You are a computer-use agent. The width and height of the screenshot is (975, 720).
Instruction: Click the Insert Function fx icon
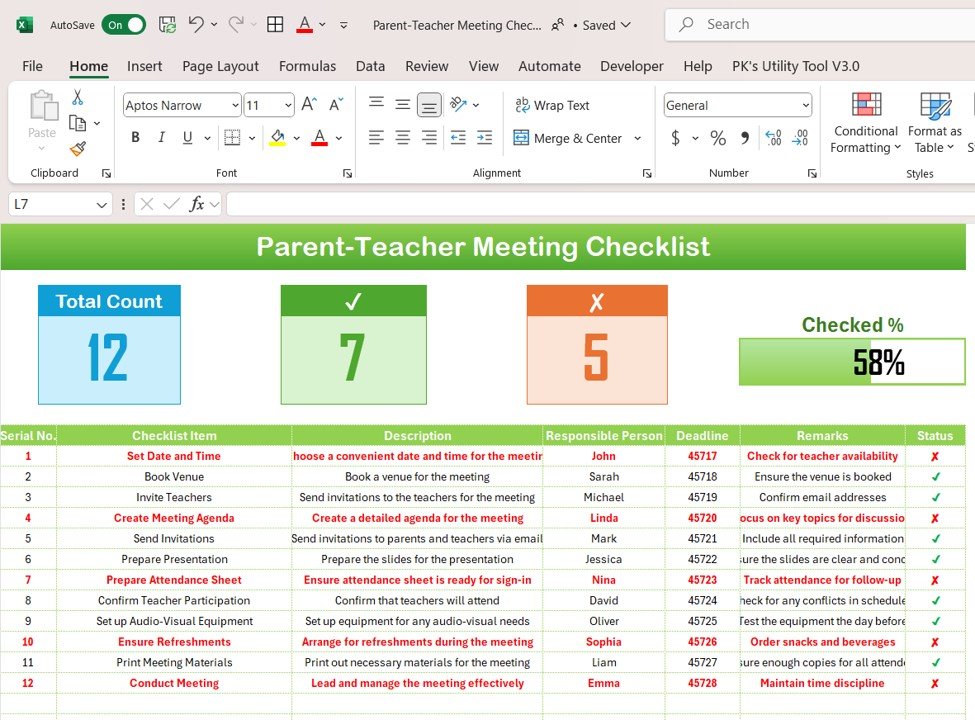[x=196, y=204]
